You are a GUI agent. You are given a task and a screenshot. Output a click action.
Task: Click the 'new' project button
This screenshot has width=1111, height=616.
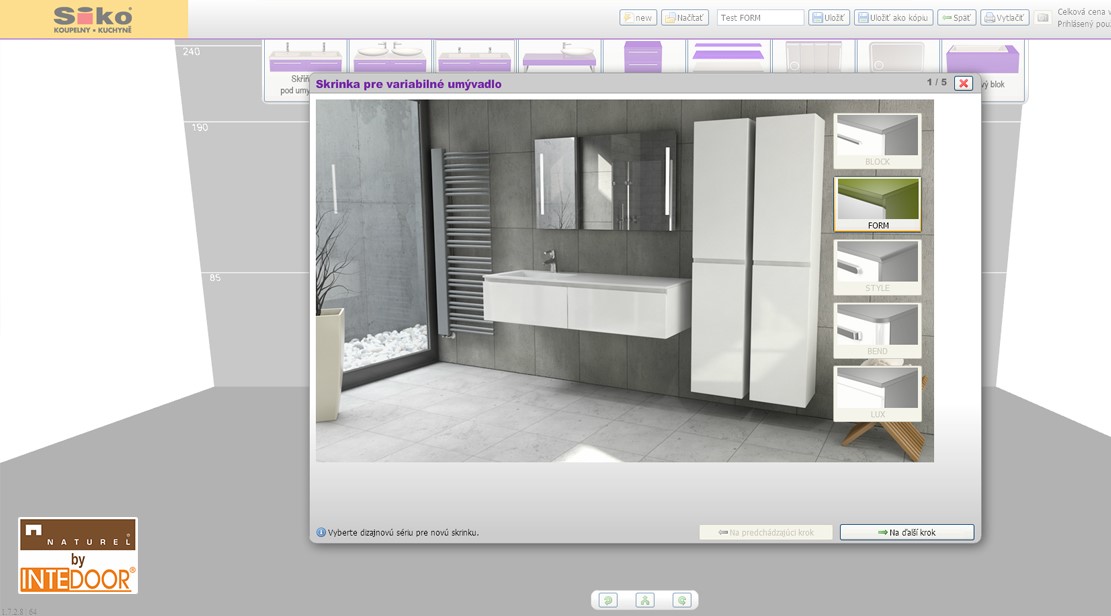[638, 18]
